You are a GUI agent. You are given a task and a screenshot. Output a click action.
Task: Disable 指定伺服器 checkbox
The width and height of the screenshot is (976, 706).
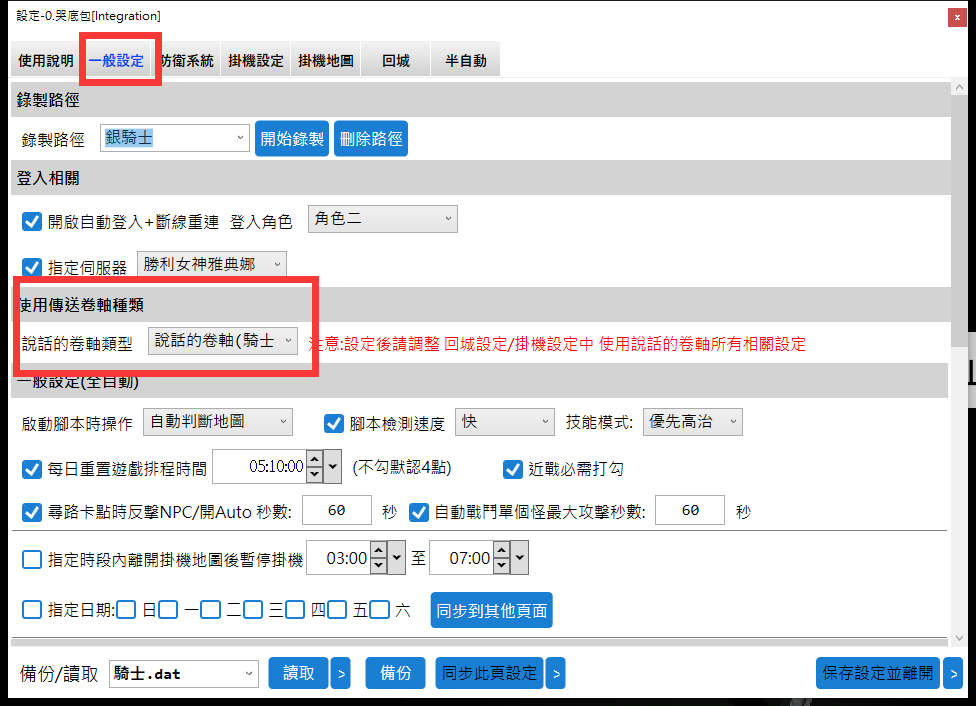[x=32, y=267]
